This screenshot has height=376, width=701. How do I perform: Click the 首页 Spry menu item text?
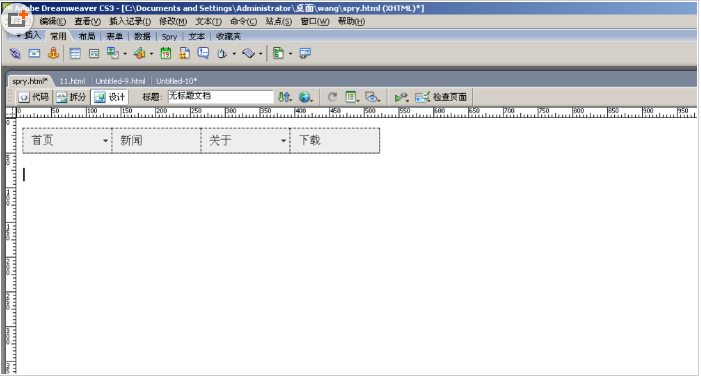[x=42, y=140]
